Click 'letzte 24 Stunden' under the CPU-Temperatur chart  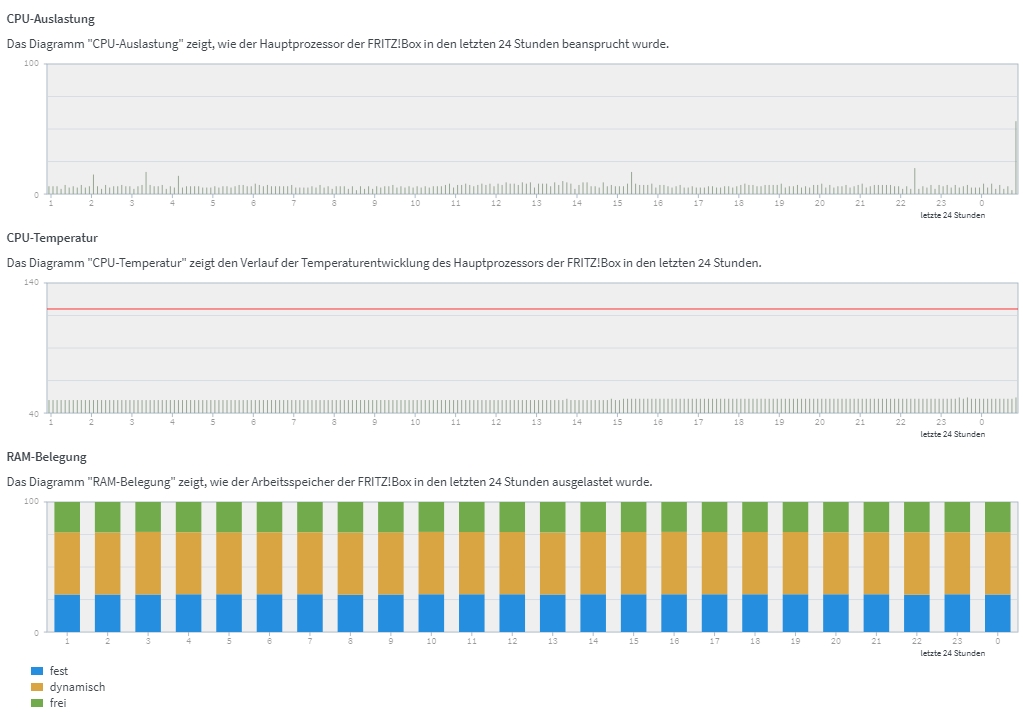[x=953, y=434]
